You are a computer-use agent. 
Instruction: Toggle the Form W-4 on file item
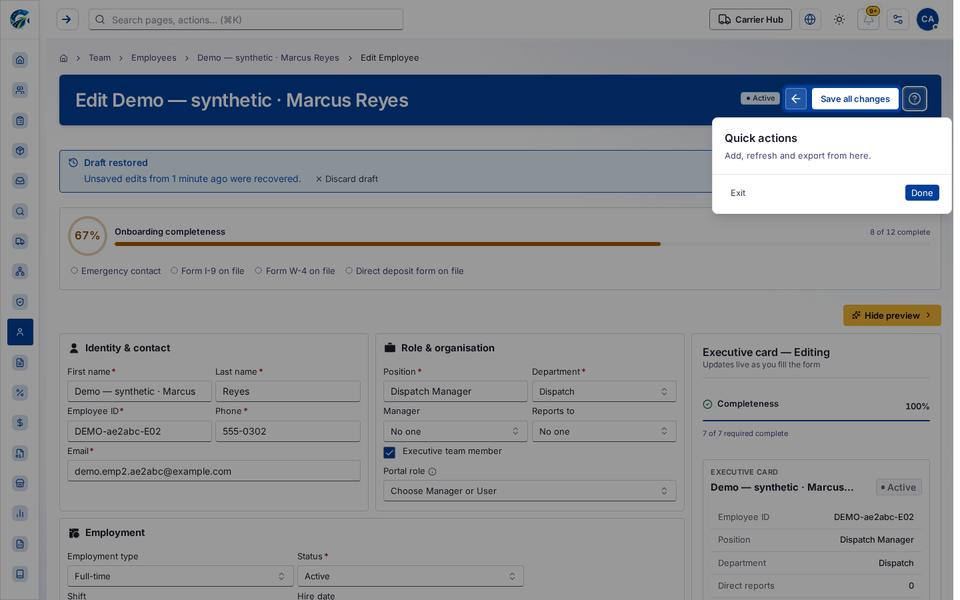[295, 271]
